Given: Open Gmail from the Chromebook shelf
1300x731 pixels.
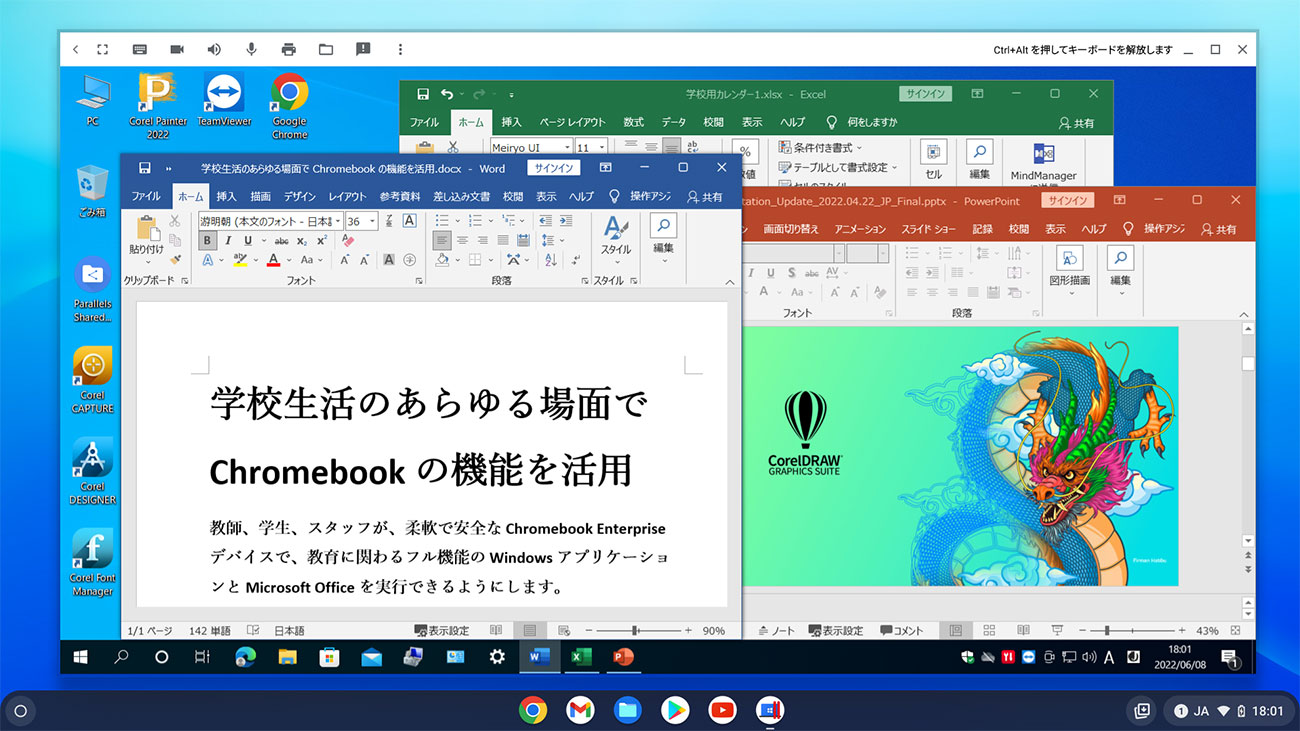Looking at the screenshot, I should click(580, 710).
